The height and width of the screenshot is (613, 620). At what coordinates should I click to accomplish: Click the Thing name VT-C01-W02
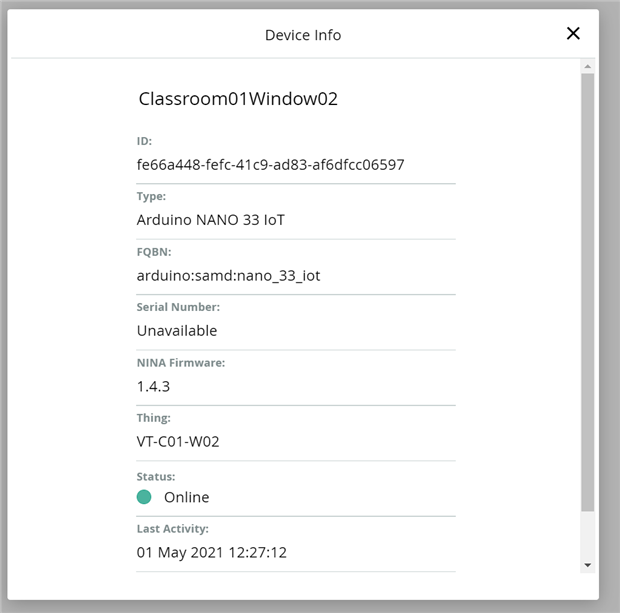coord(178,442)
